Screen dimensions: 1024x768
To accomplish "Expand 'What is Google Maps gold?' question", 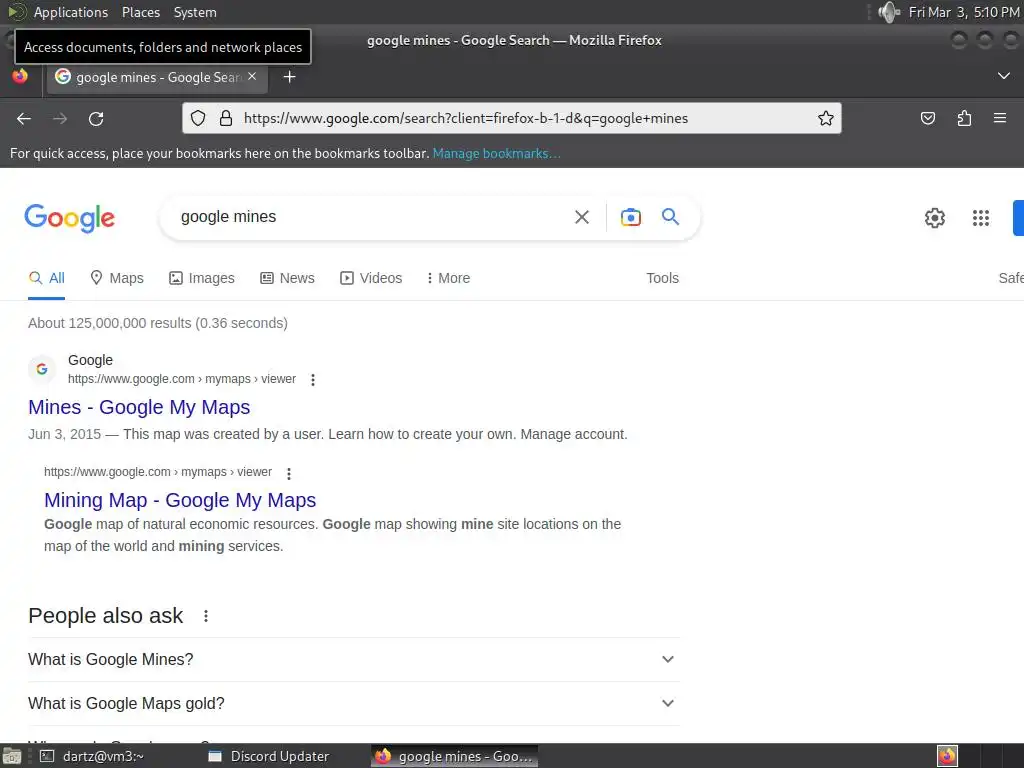I will click(x=354, y=703).
